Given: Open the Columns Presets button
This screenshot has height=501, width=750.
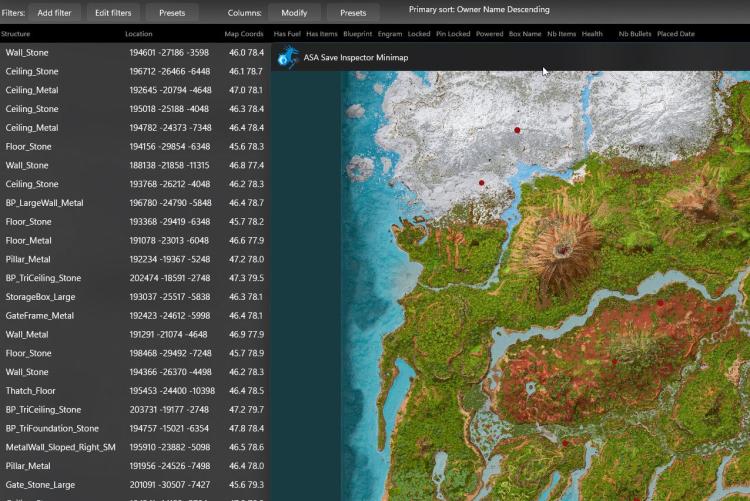Looking at the screenshot, I should [x=353, y=13].
